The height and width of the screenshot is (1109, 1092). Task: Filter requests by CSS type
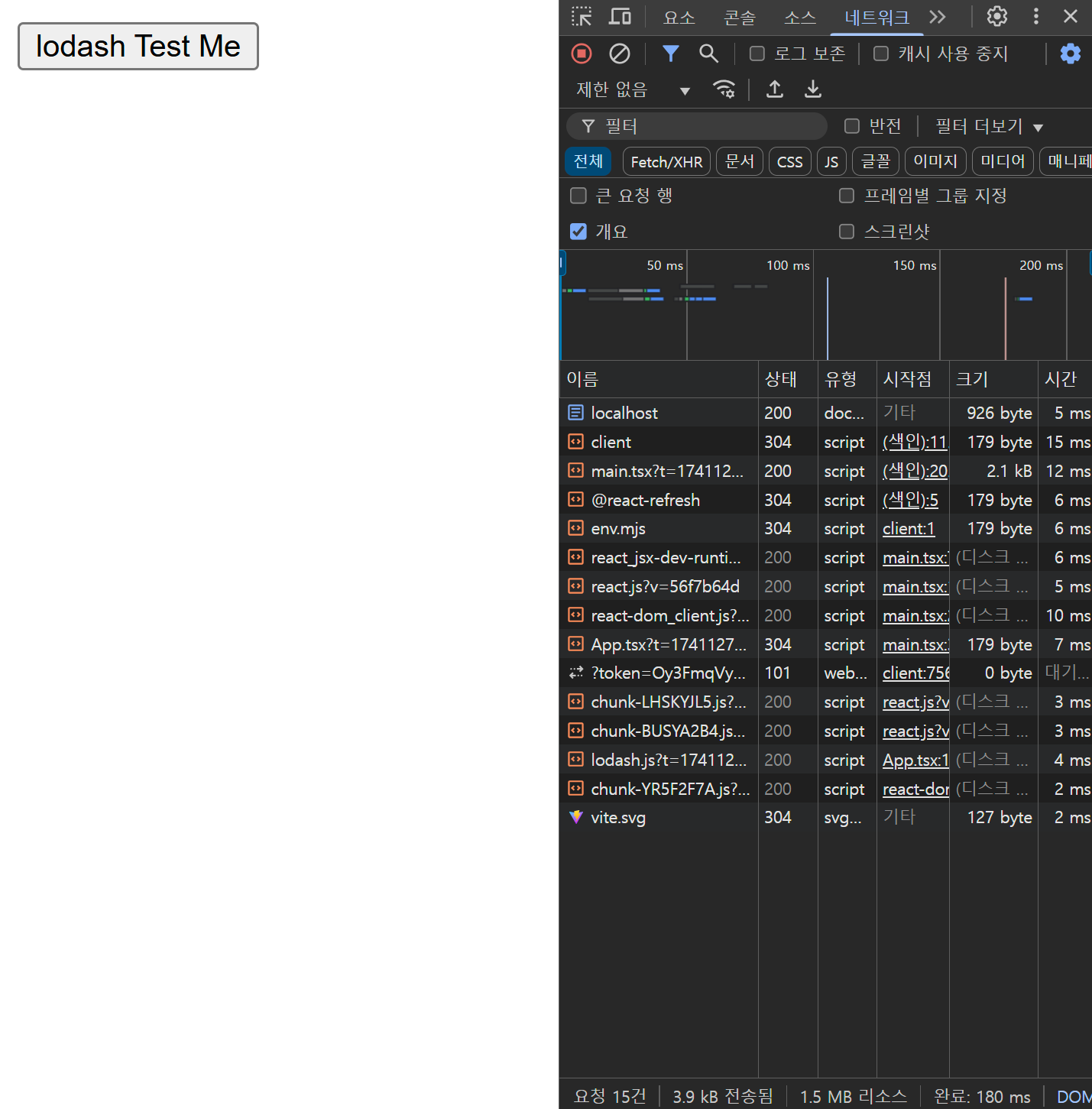(789, 162)
